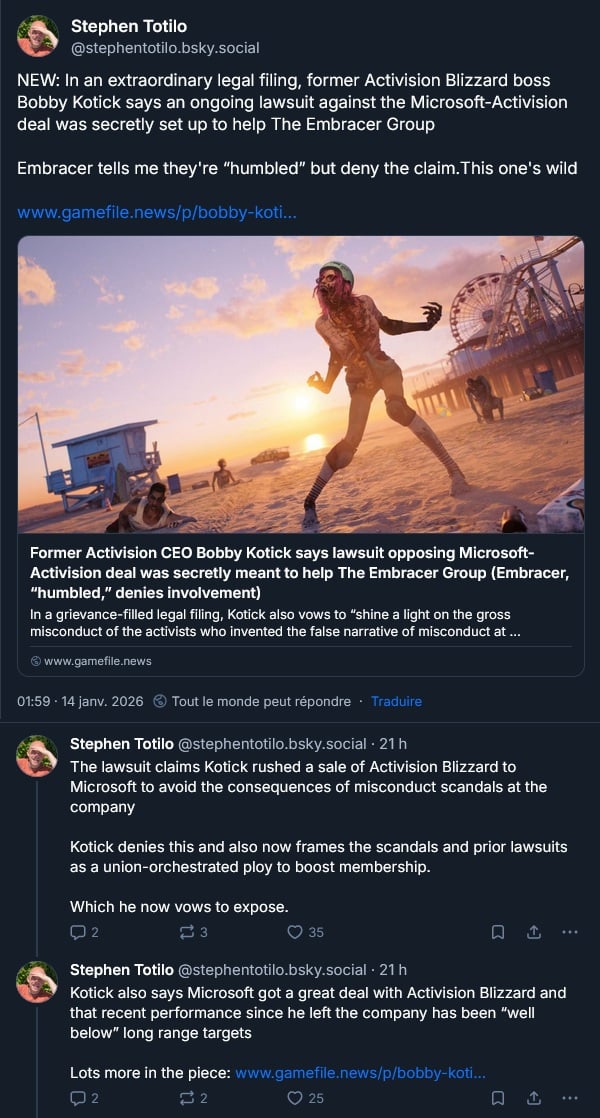Open Stephen Totilo's avatar in main post
The image size is (600, 1118).
38,36
